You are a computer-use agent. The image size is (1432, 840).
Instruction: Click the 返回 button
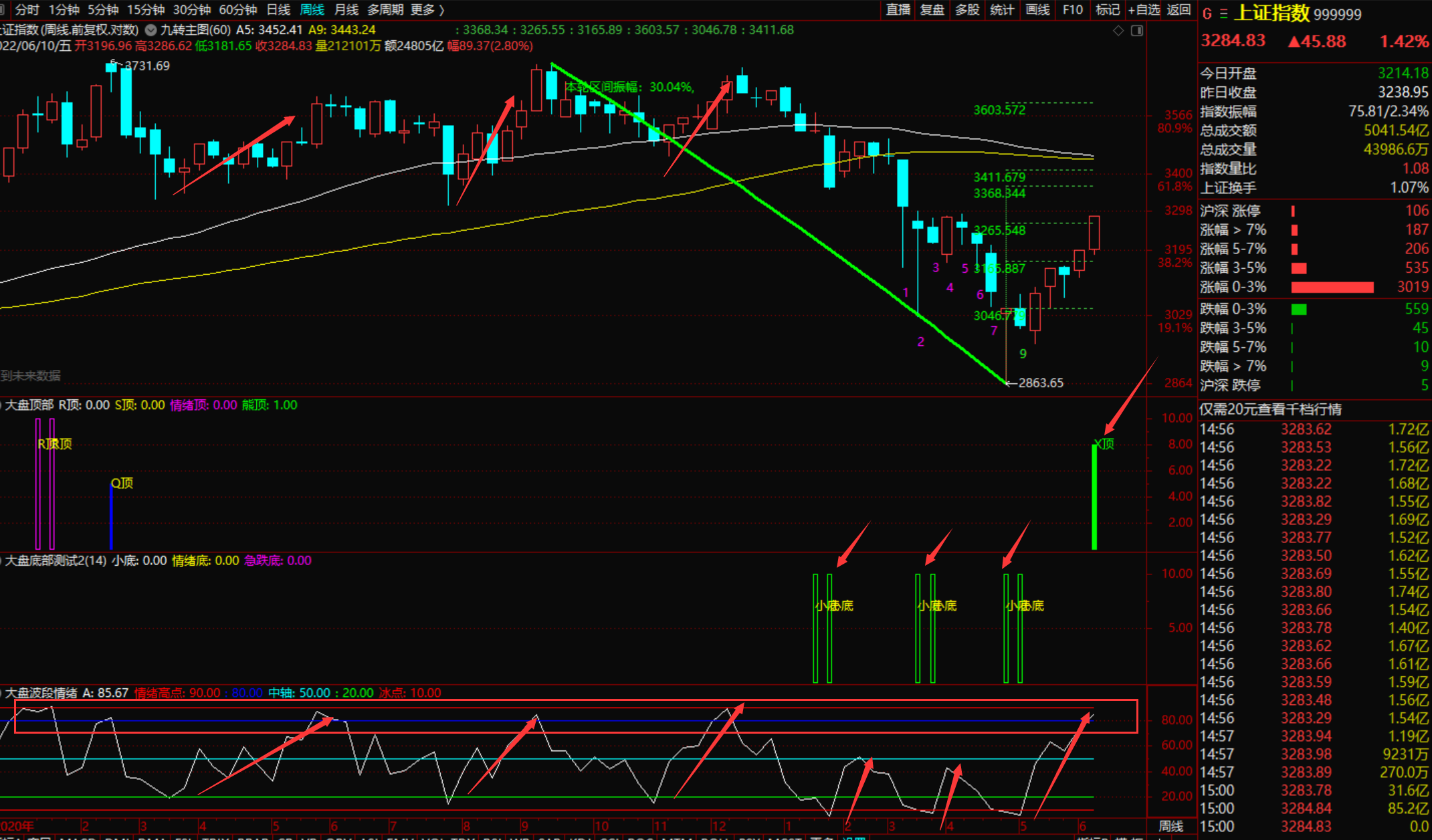coord(1179,9)
